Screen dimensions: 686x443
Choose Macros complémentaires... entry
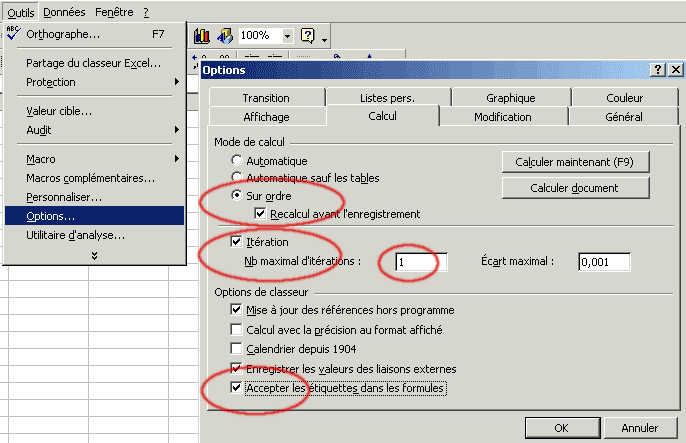click(x=94, y=178)
